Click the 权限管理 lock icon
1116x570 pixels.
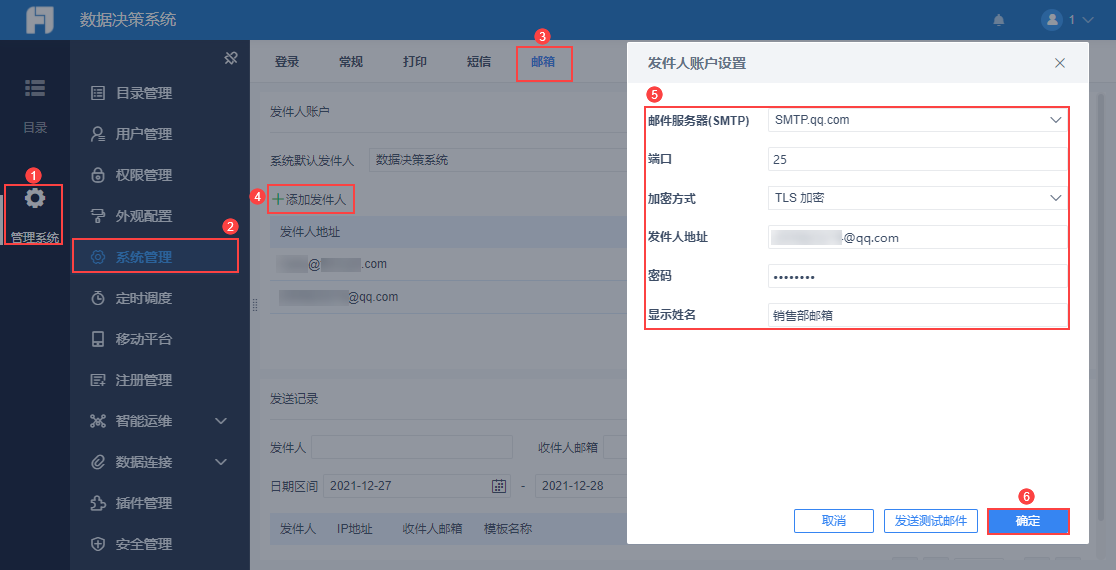(98, 175)
